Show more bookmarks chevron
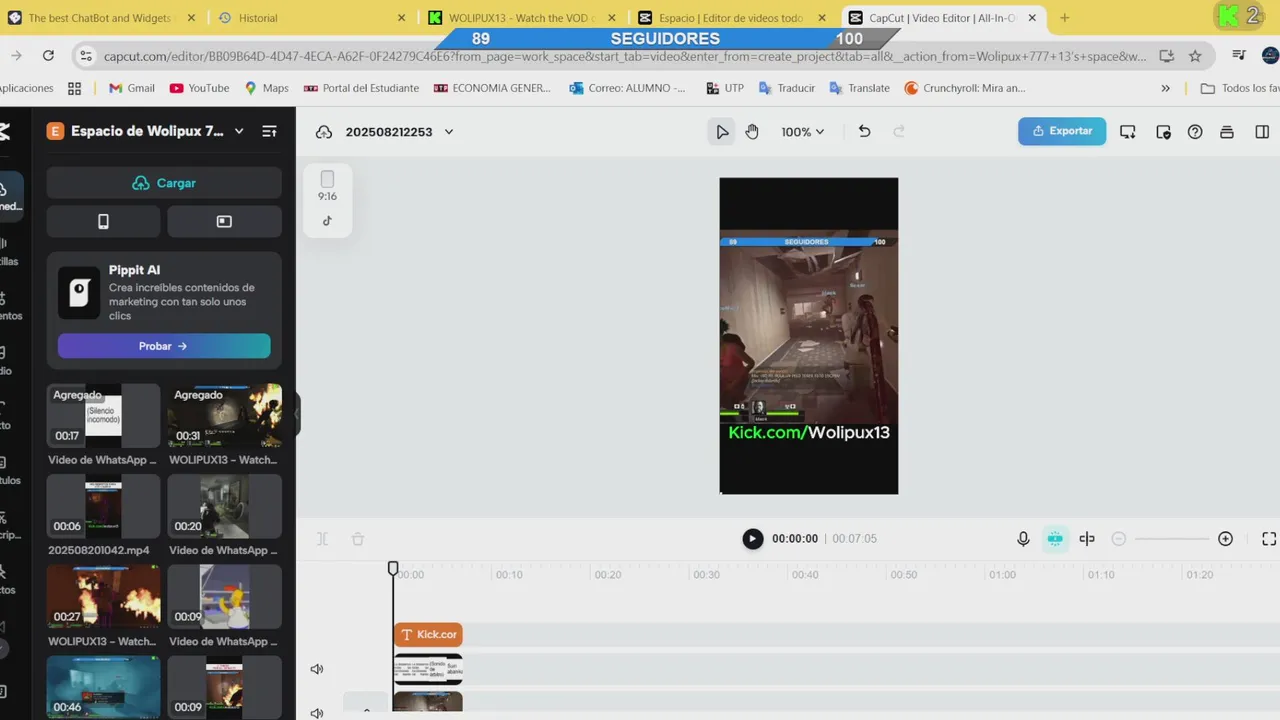1280x720 pixels. (1165, 88)
